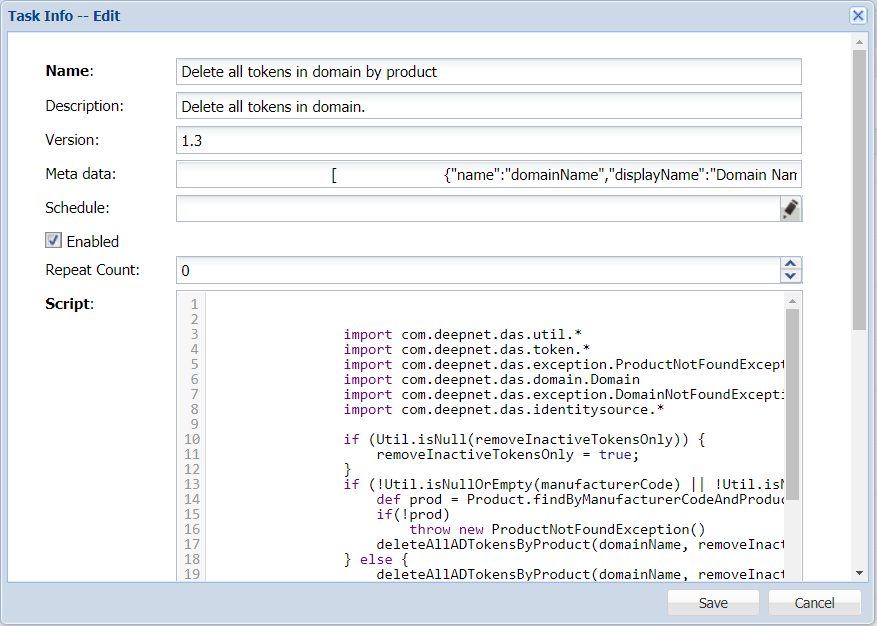Image resolution: width=877 pixels, height=626 pixels.
Task: Click the Meta data input field
Action: (488, 175)
